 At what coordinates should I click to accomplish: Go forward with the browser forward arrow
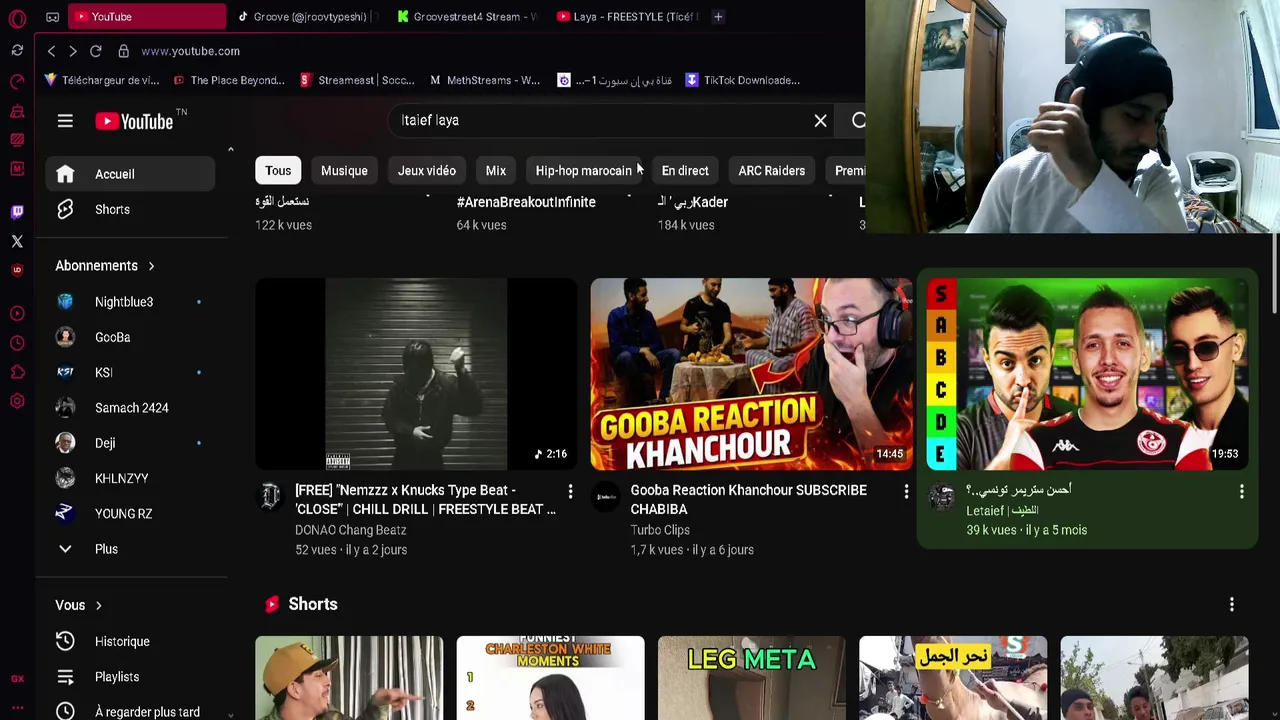[x=73, y=51]
